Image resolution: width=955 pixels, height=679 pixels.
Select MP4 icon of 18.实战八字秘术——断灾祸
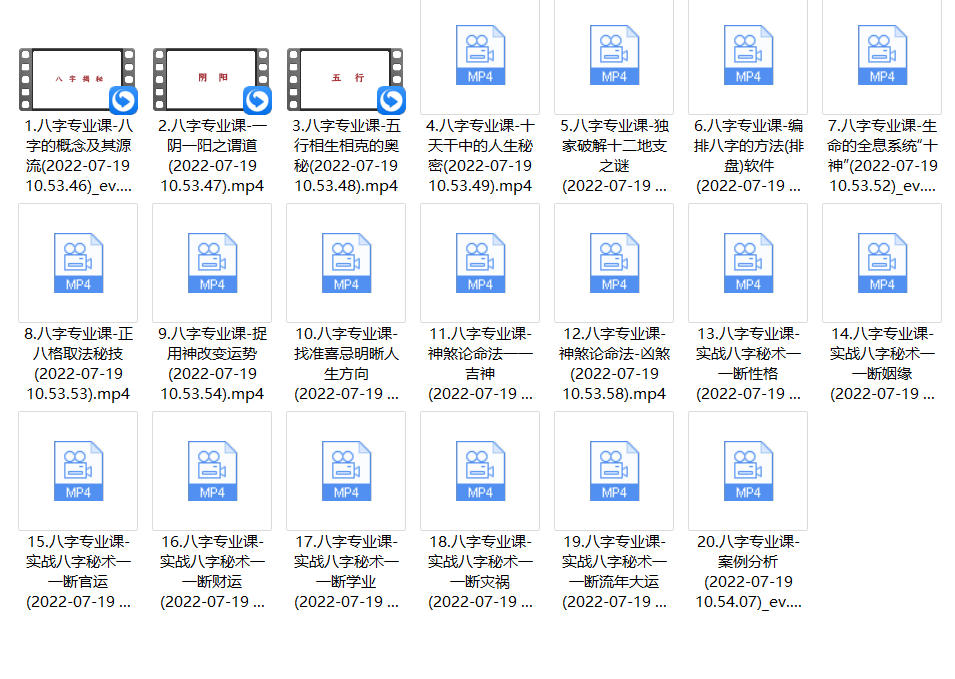click(x=481, y=471)
